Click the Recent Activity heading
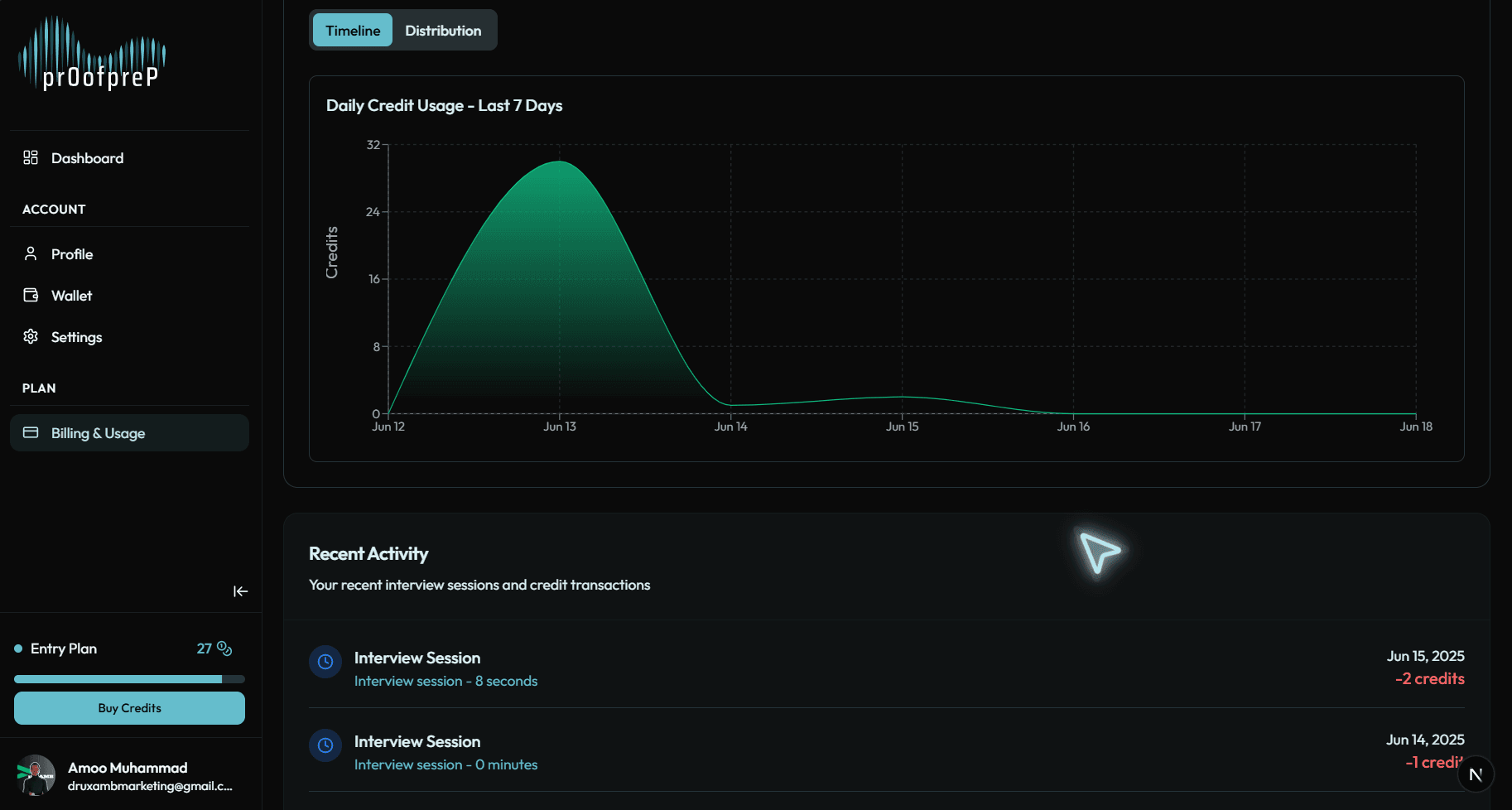The image size is (1512, 810). click(x=368, y=553)
